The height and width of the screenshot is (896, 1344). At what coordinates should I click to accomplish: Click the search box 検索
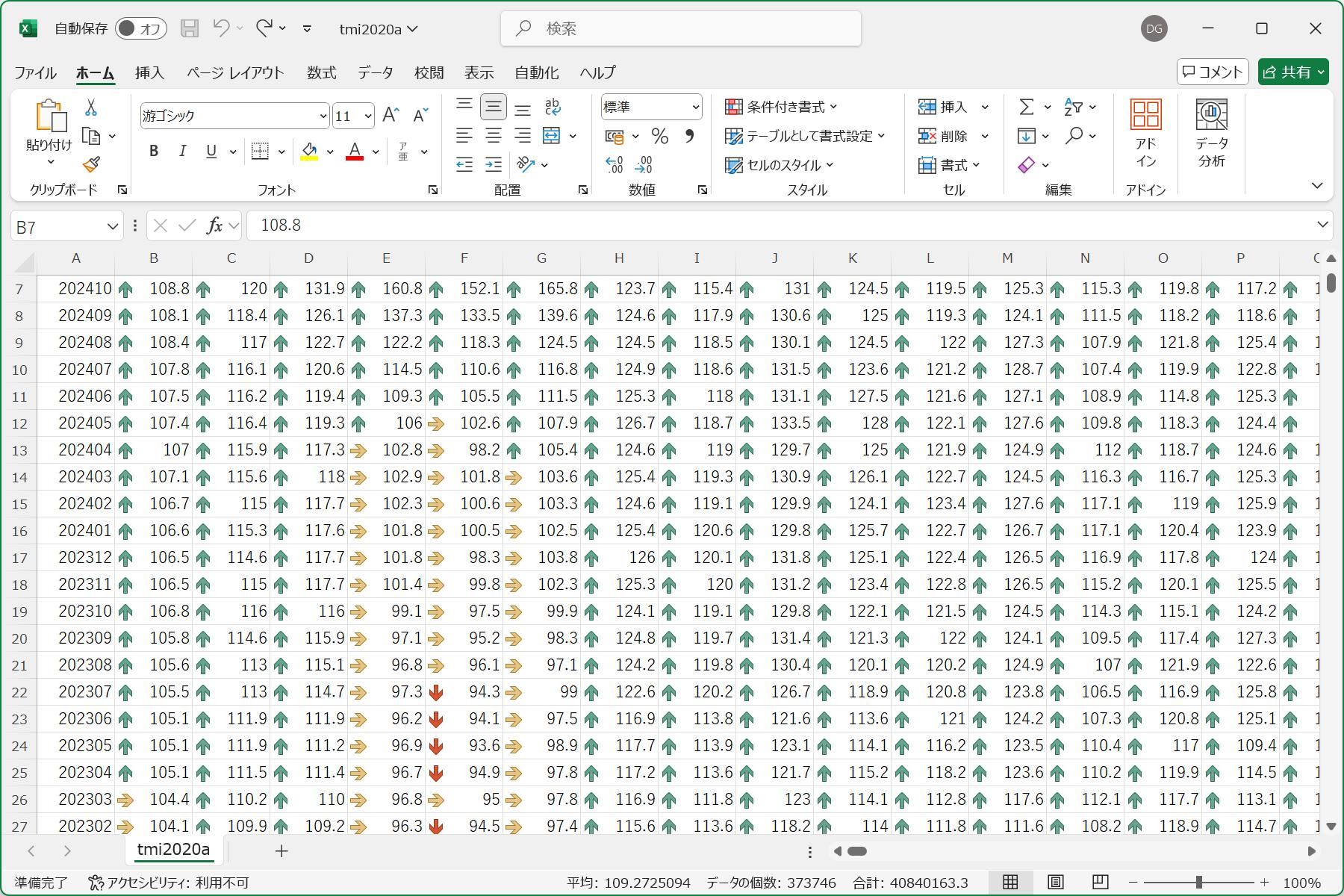click(681, 28)
